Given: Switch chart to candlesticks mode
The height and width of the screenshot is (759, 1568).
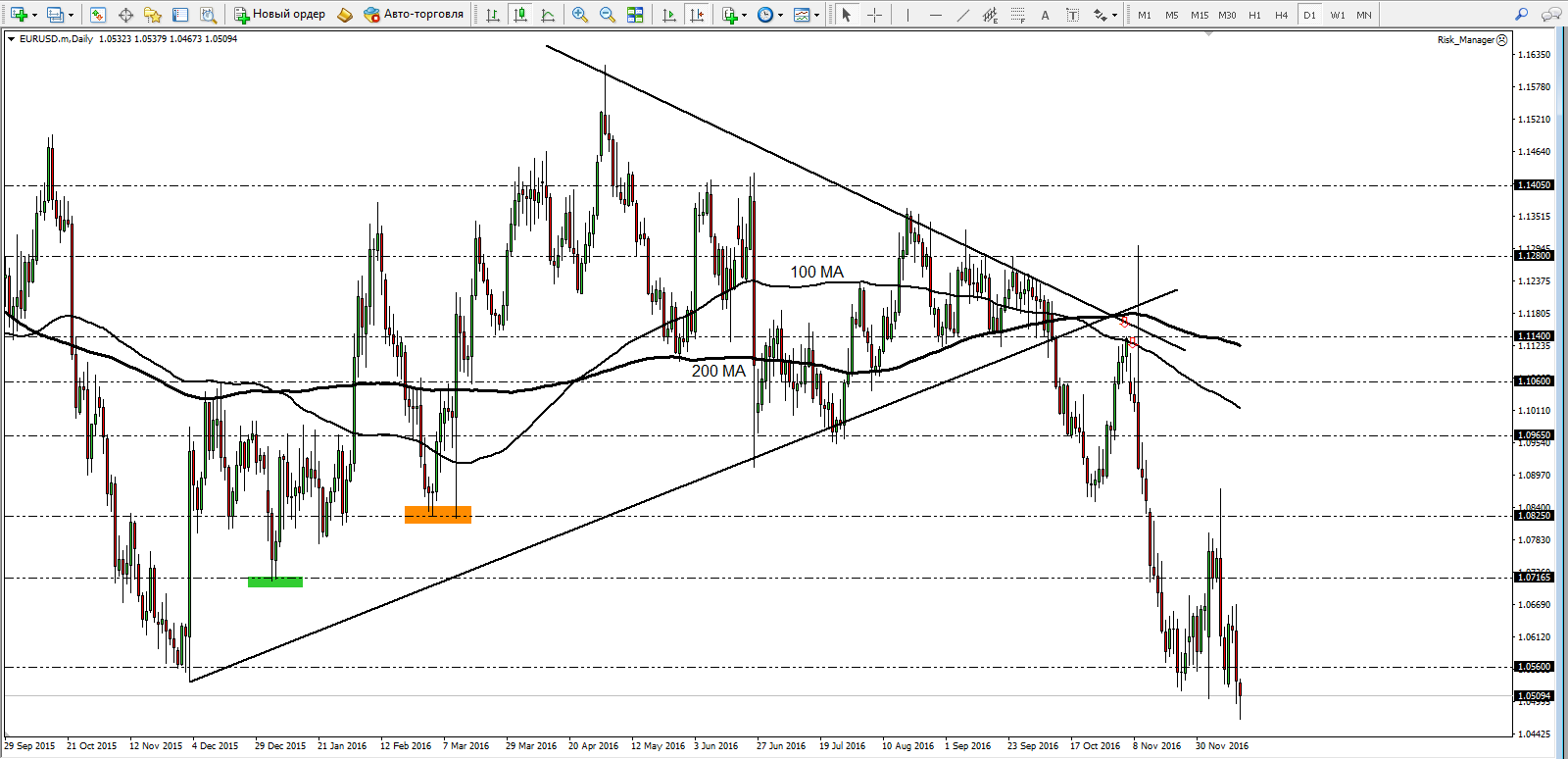Looking at the screenshot, I should 520,15.
